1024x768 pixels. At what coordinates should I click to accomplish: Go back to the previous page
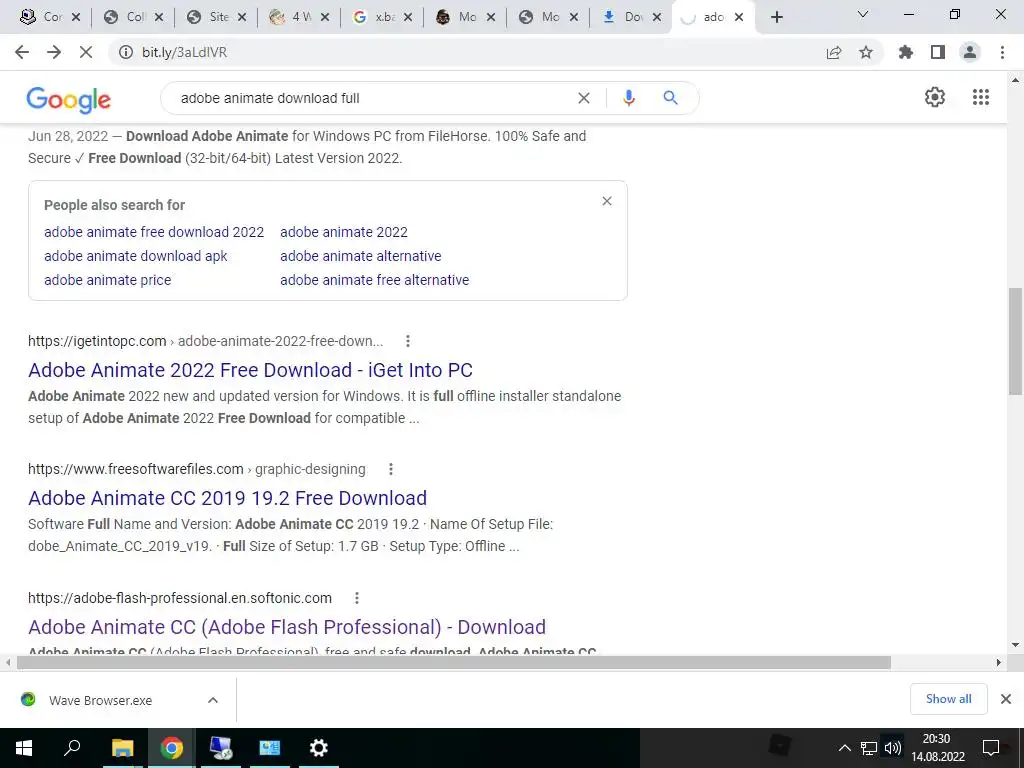coord(22,52)
